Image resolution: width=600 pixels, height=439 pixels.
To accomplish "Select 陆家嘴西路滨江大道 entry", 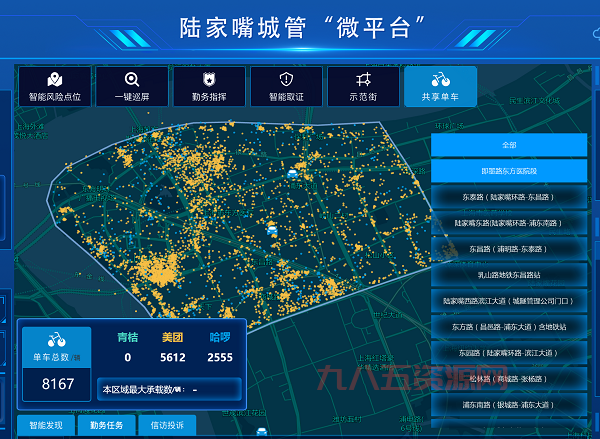I will (x=509, y=301).
